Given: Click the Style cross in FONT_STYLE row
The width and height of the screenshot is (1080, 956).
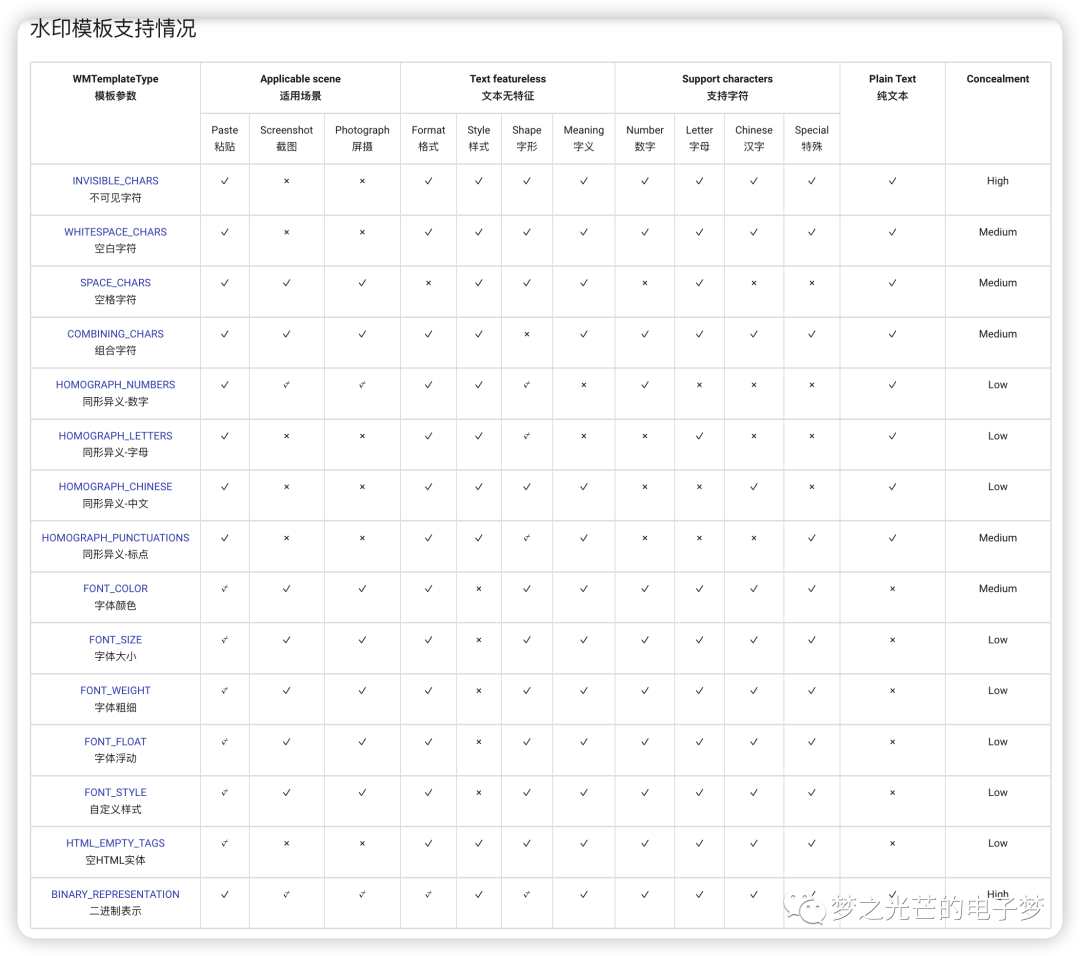Looking at the screenshot, I should 479,793.
